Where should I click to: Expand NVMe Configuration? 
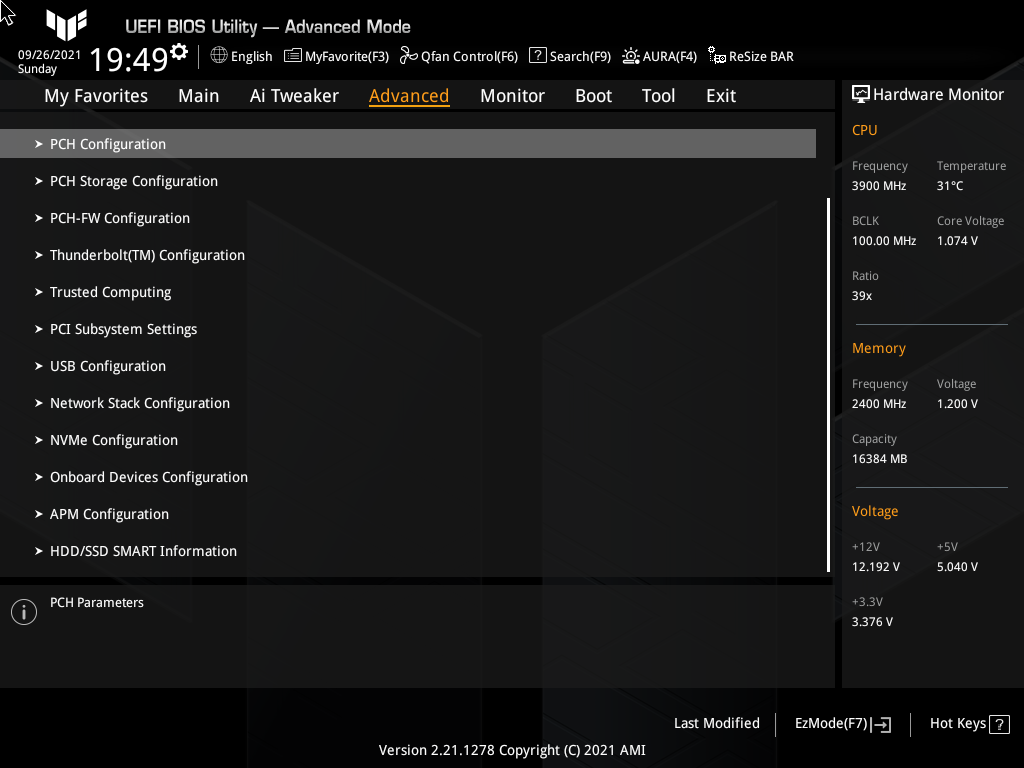pyautogui.click(x=113, y=439)
